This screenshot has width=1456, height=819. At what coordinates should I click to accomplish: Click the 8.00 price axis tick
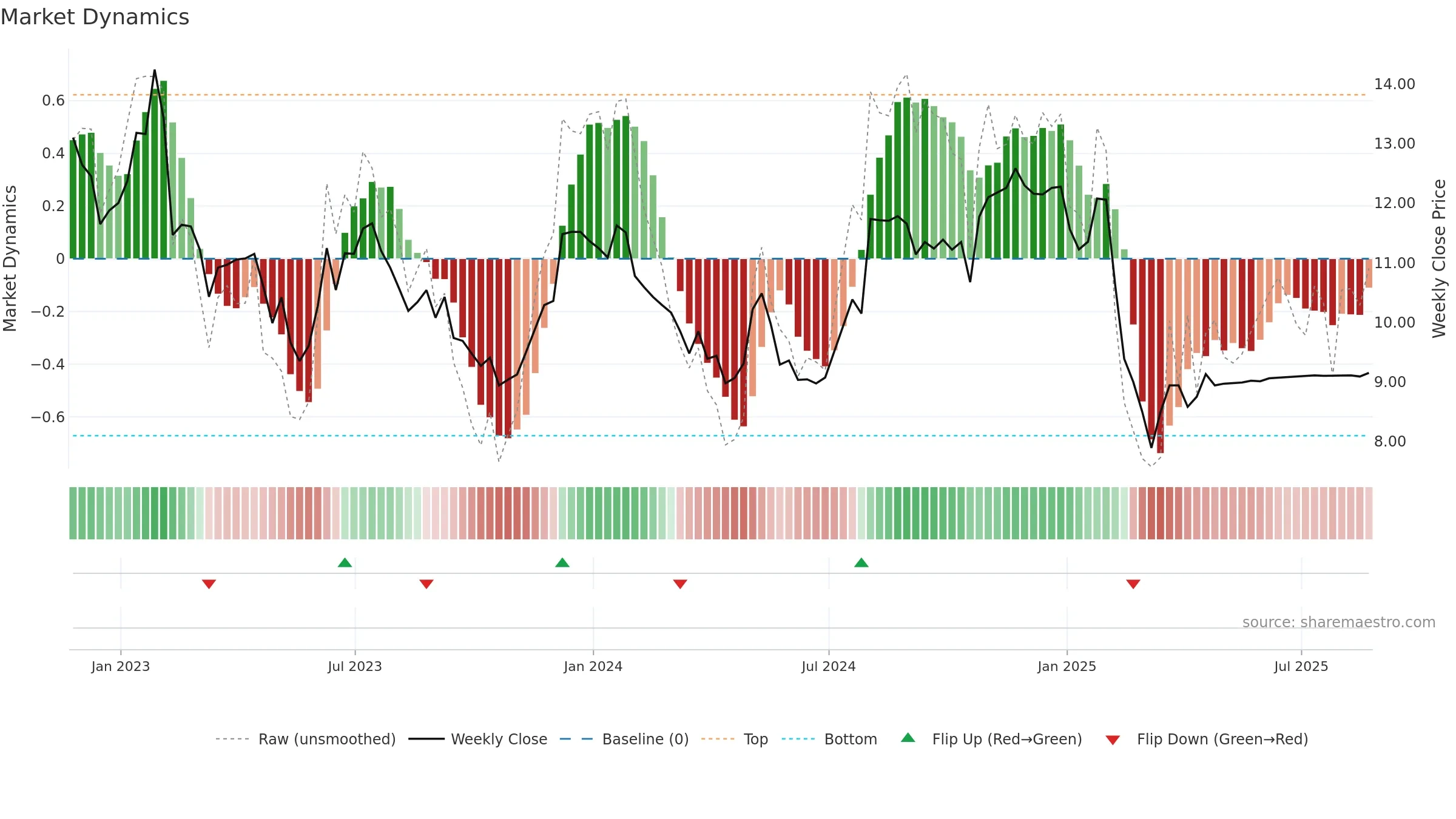pyautogui.click(x=1390, y=441)
